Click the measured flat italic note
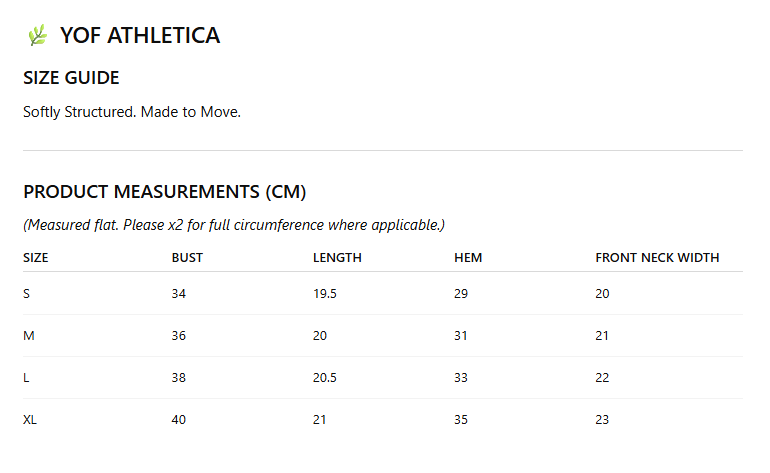Image resolution: width=770 pixels, height=473 pixels. tap(234, 225)
